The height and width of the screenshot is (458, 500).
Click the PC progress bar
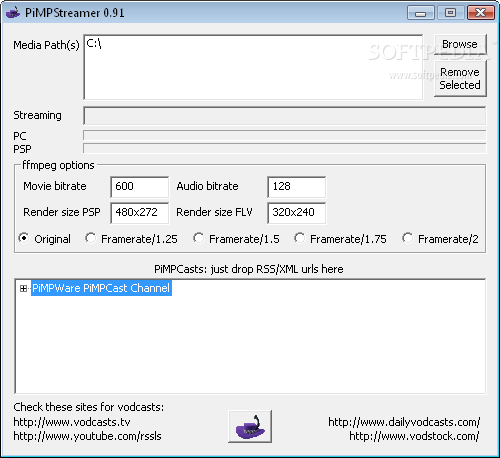[285, 135]
